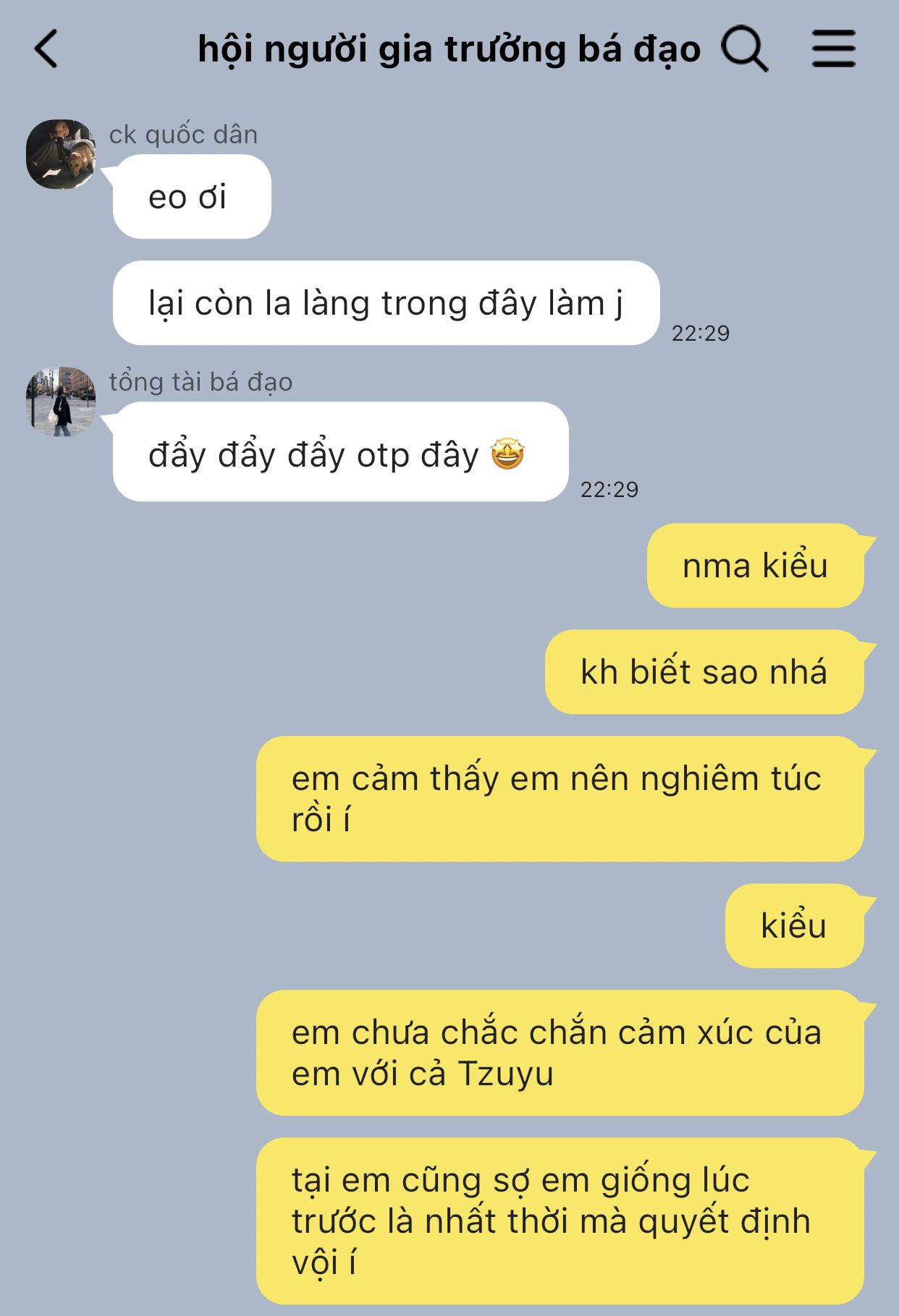Click sender name ck quốc dân
Screen dimensions: 899x1316
[x=183, y=135]
